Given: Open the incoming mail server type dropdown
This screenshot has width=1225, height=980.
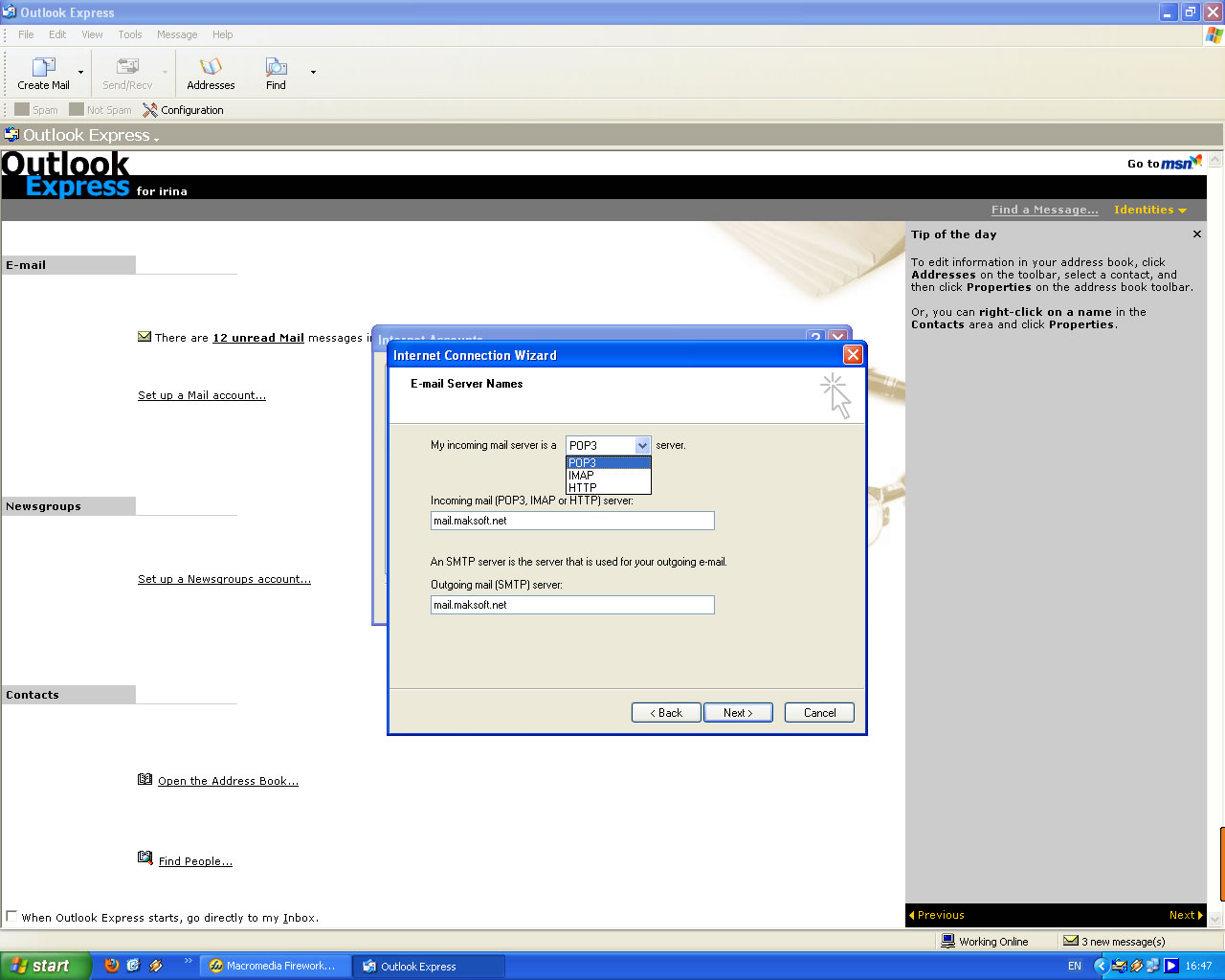Looking at the screenshot, I should click(x=642, y=445).
